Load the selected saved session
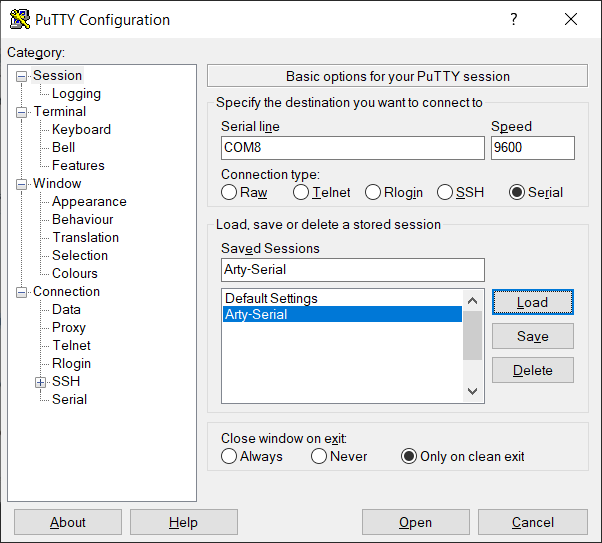602x543 pixels. tap(533, 302)
